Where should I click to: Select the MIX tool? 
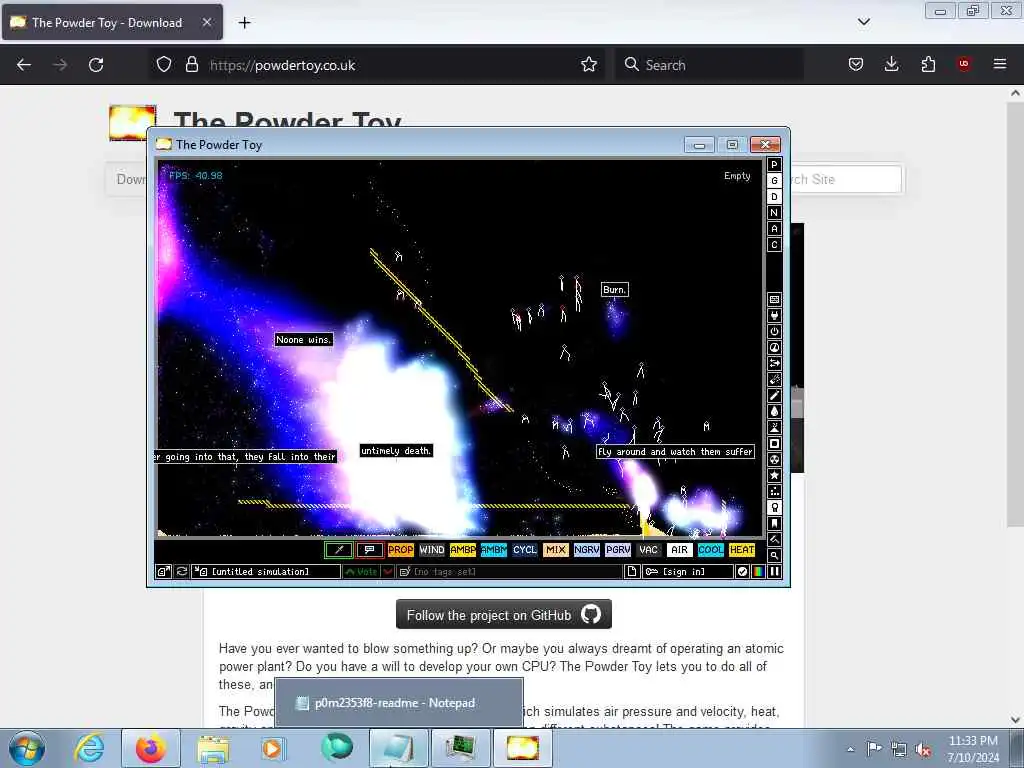tap(556, 550)
